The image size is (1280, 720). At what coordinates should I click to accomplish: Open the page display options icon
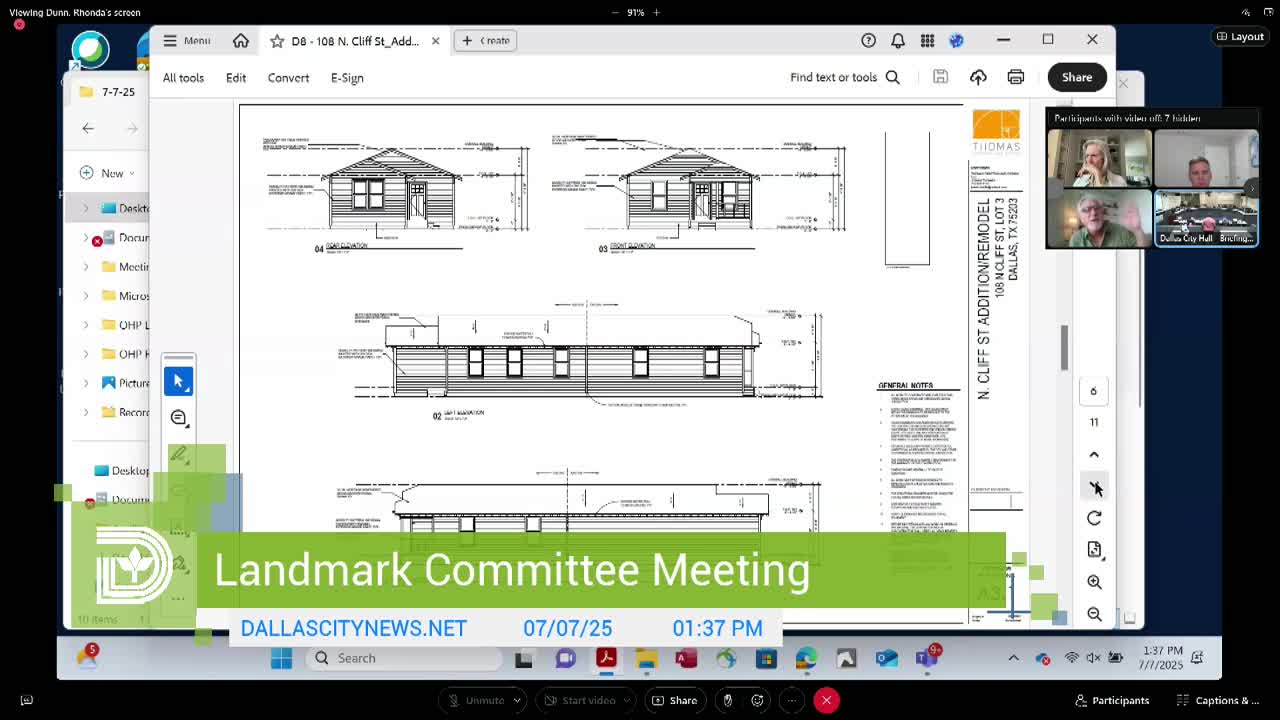[1094, 550]
